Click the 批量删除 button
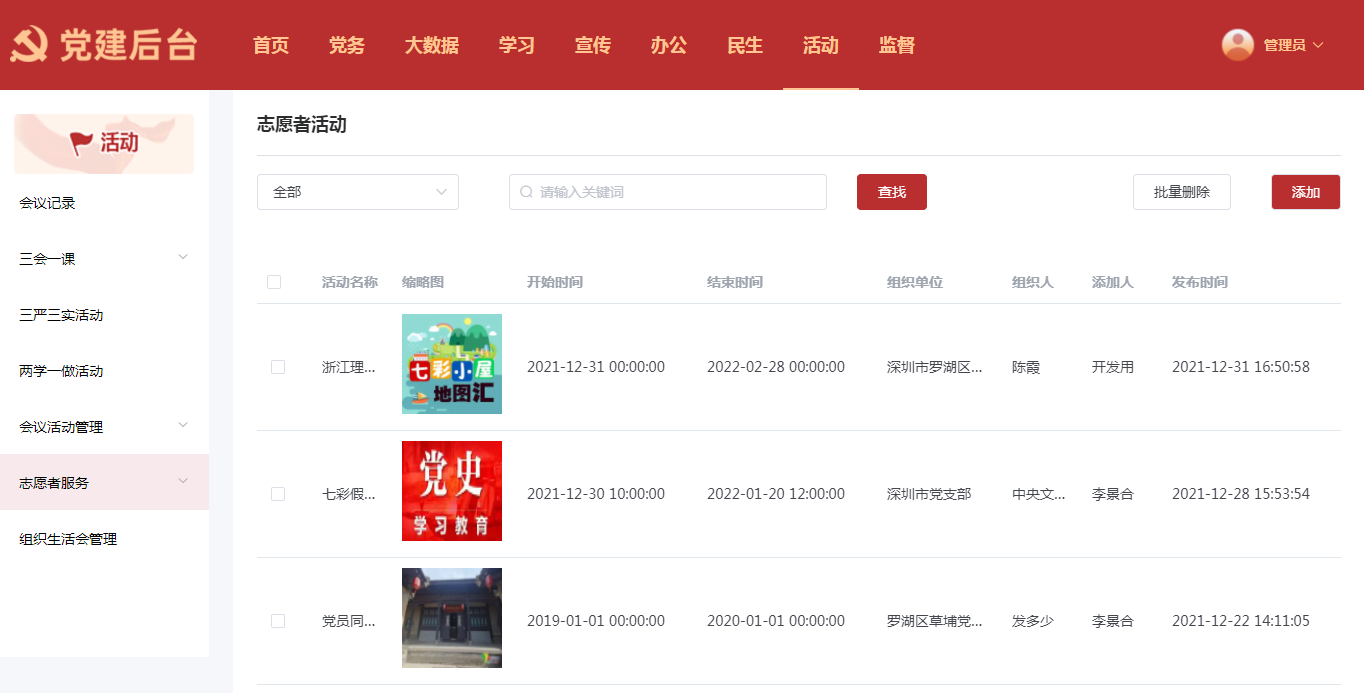The height and width of the screenshot is (693, 1364). coord(1181,192)
